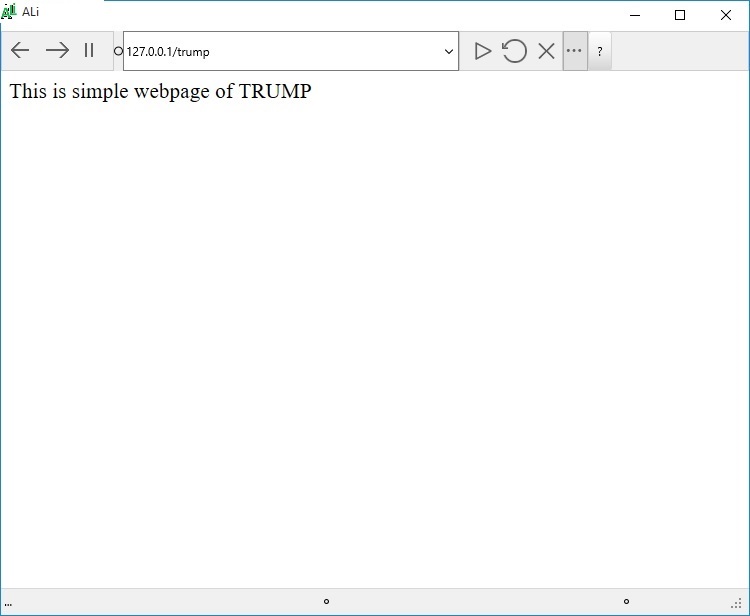Click the middle status bar circle indicator
Image resolution: width=750 pixels, height=616 pixels.
coord(326,602)
